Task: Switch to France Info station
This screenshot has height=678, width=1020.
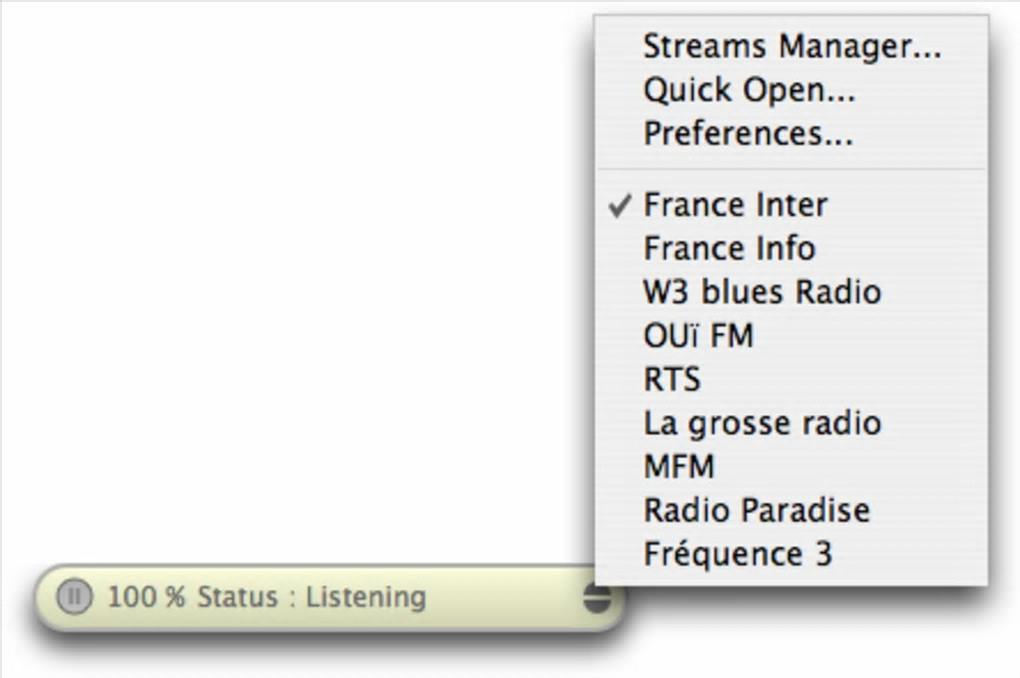Action: [729, 248]
